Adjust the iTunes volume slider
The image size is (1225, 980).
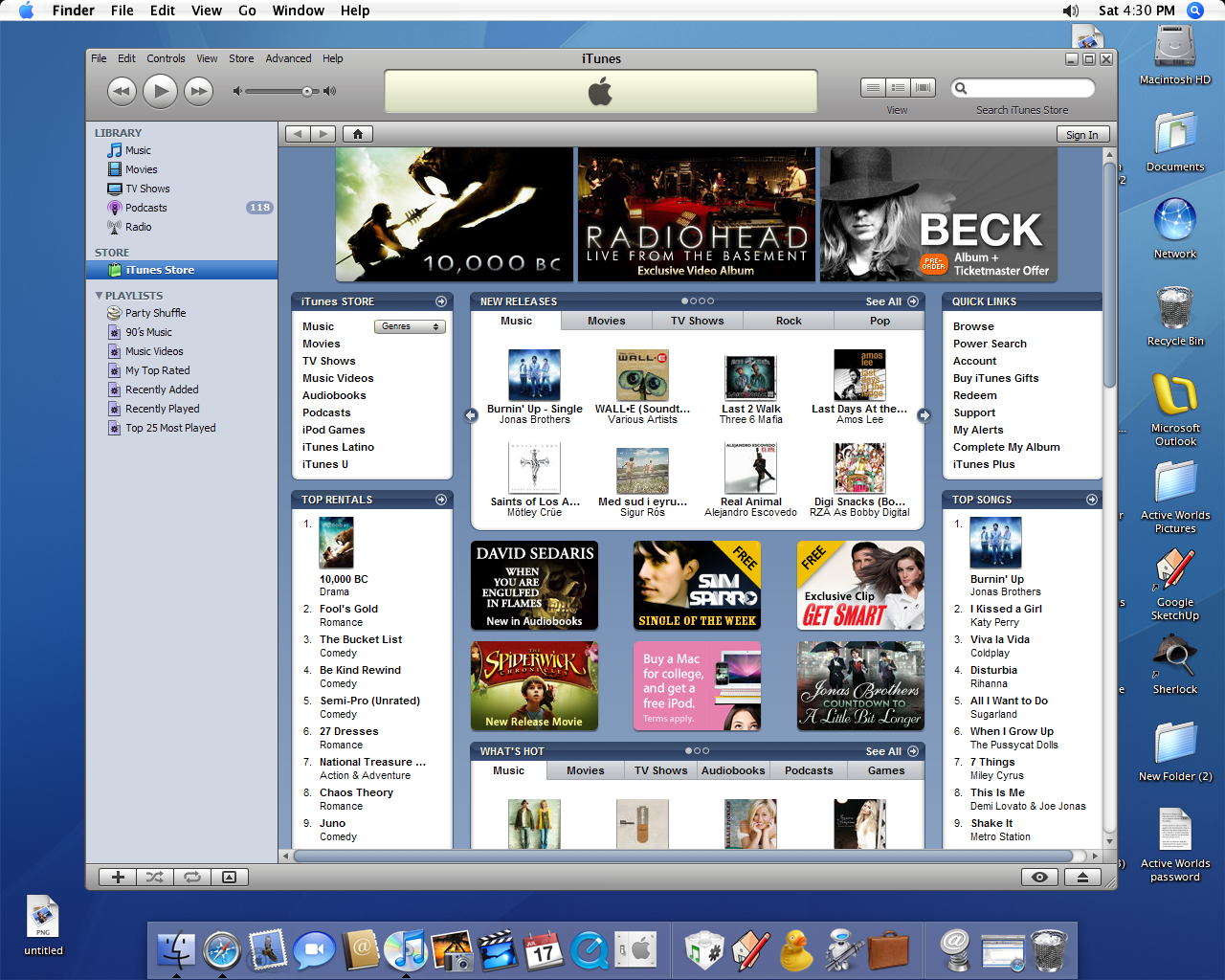pos(283,91)
